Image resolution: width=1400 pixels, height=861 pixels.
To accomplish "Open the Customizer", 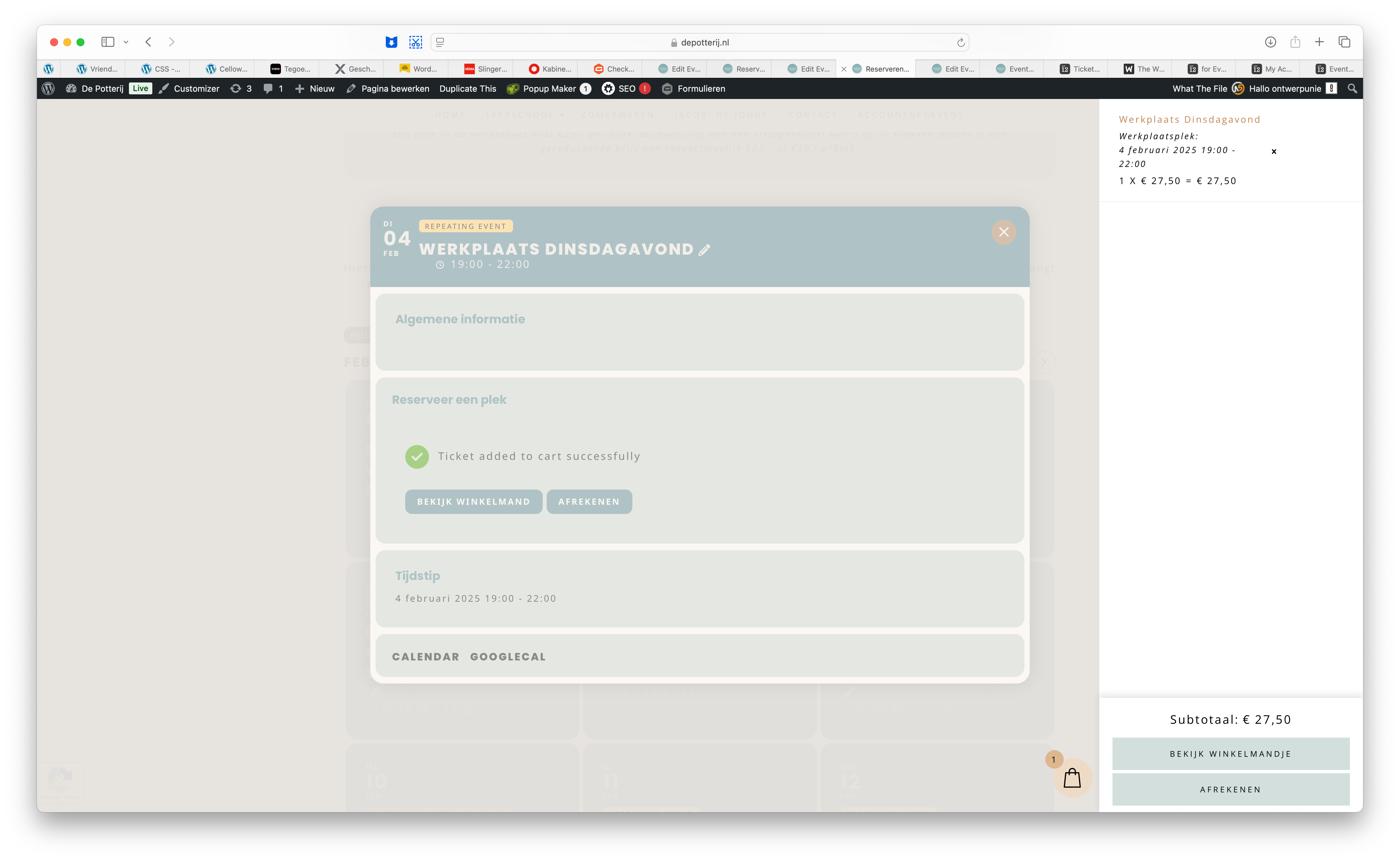I will (189, 88).
